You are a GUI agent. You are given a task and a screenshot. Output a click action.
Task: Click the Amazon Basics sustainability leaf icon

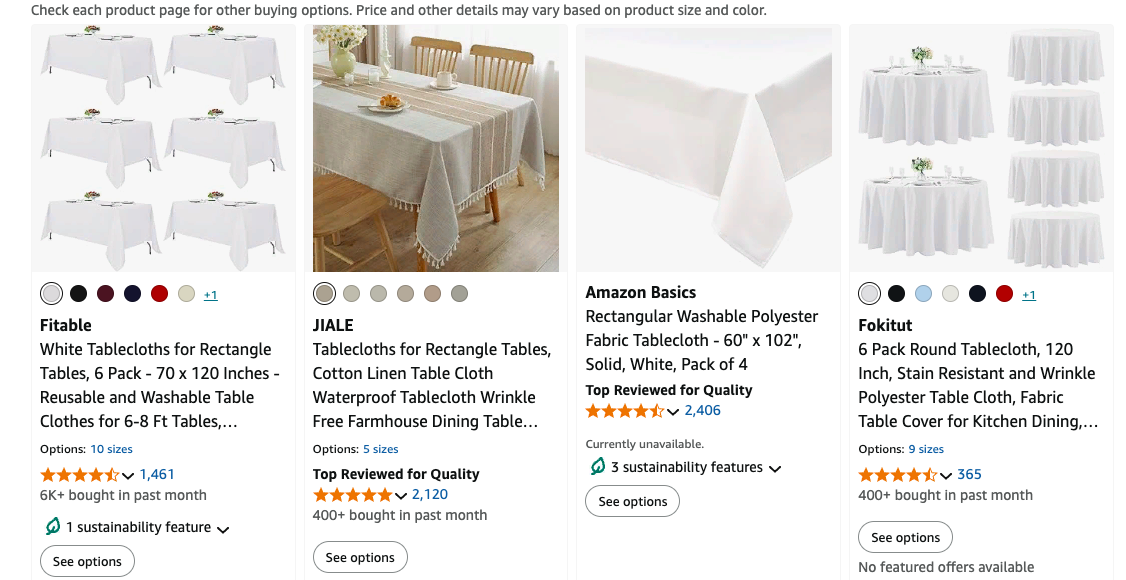(598, 467)
